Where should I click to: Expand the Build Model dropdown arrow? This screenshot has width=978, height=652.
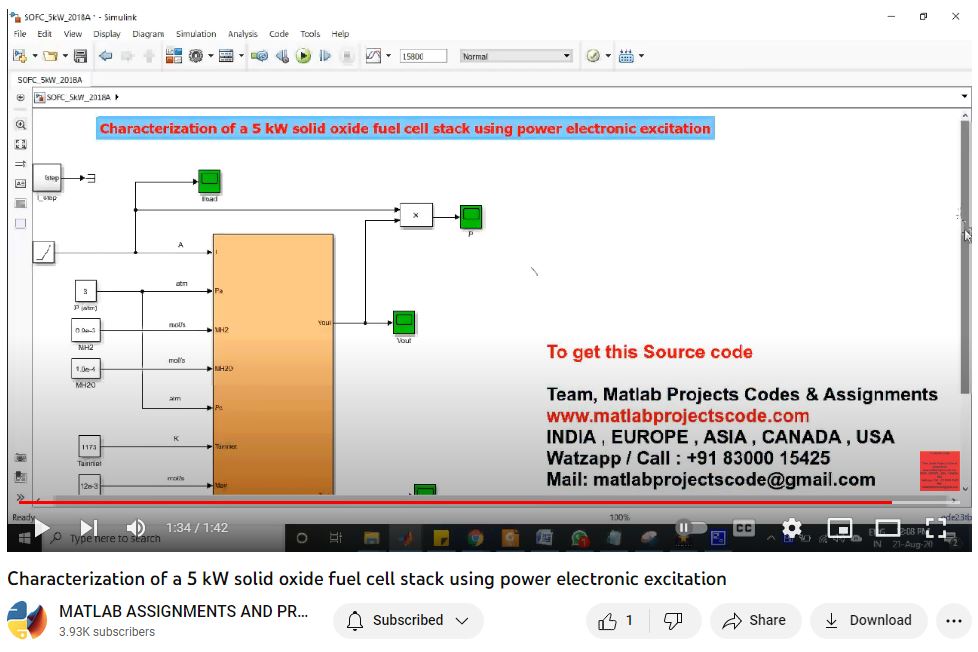(x=641, y=56)
